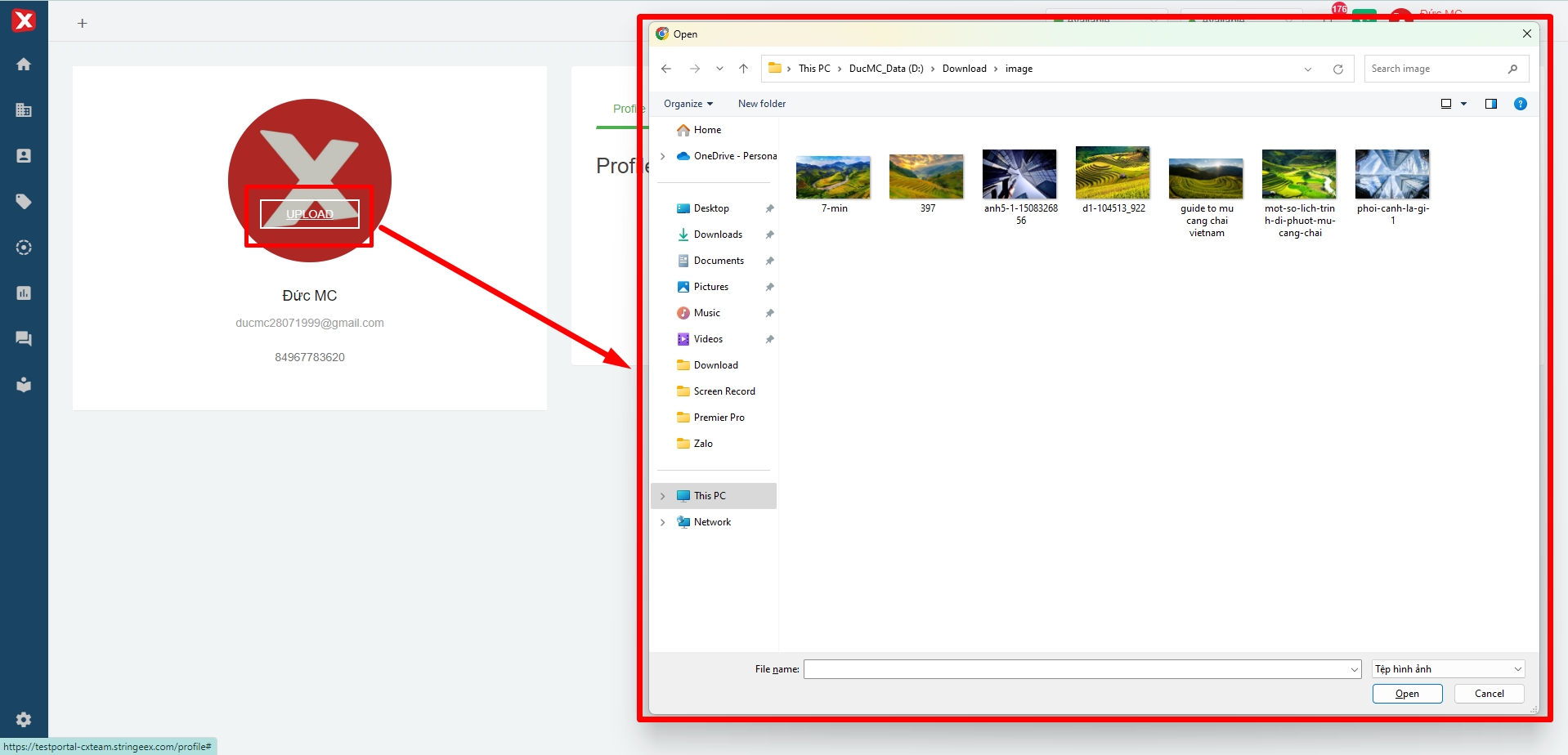Screen dimensions: 1568x755
Task: Open the contacts icon in sidebar
Action: [24, 156]
